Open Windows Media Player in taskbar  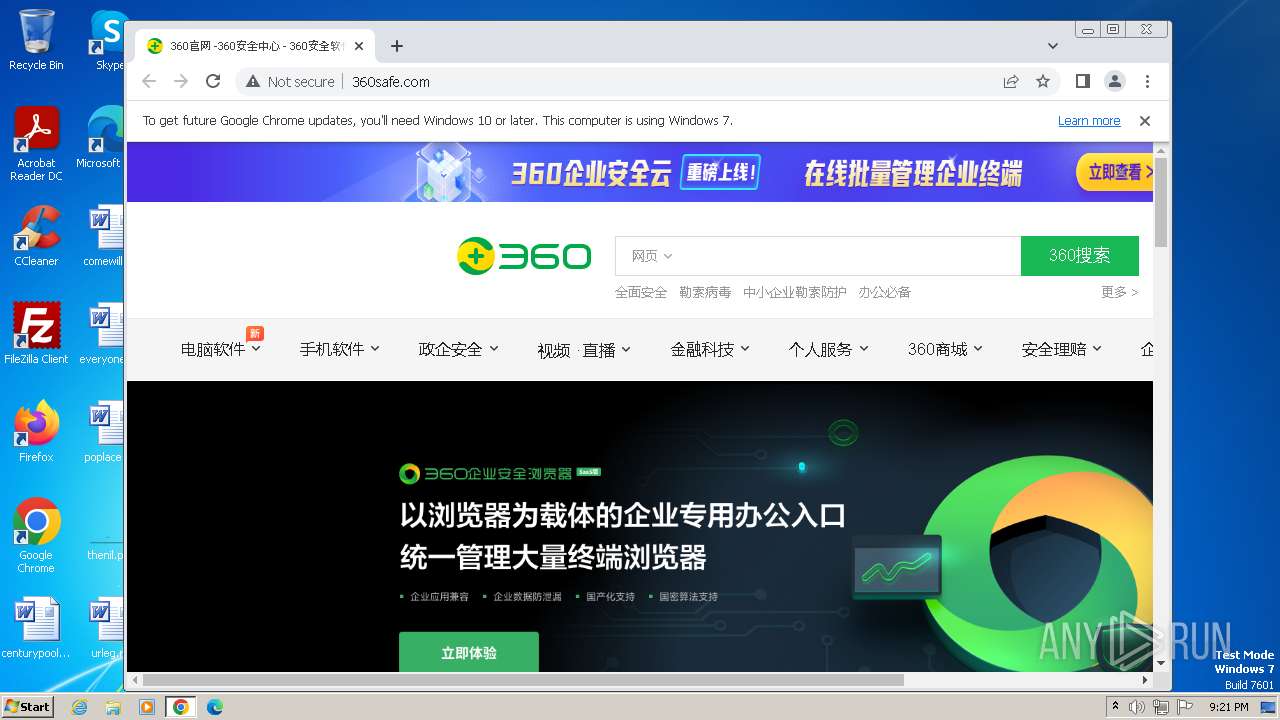point(147,707)
